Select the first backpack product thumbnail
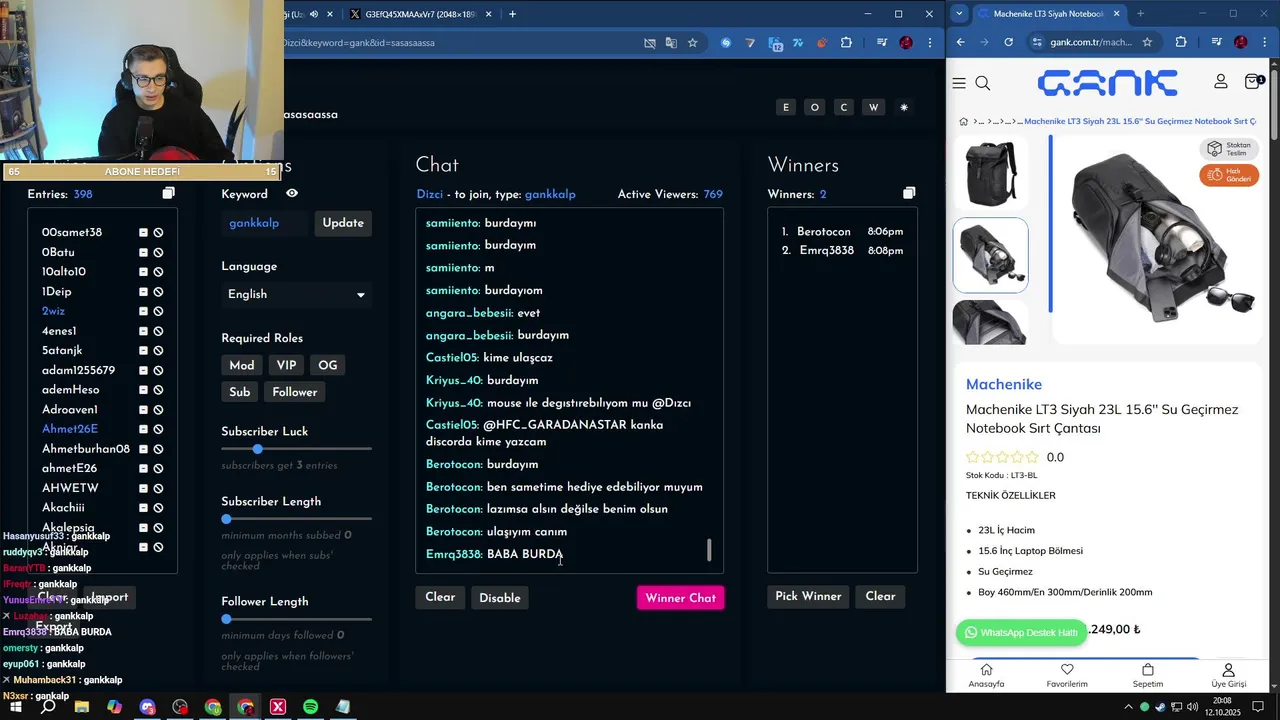 (991, 173)
